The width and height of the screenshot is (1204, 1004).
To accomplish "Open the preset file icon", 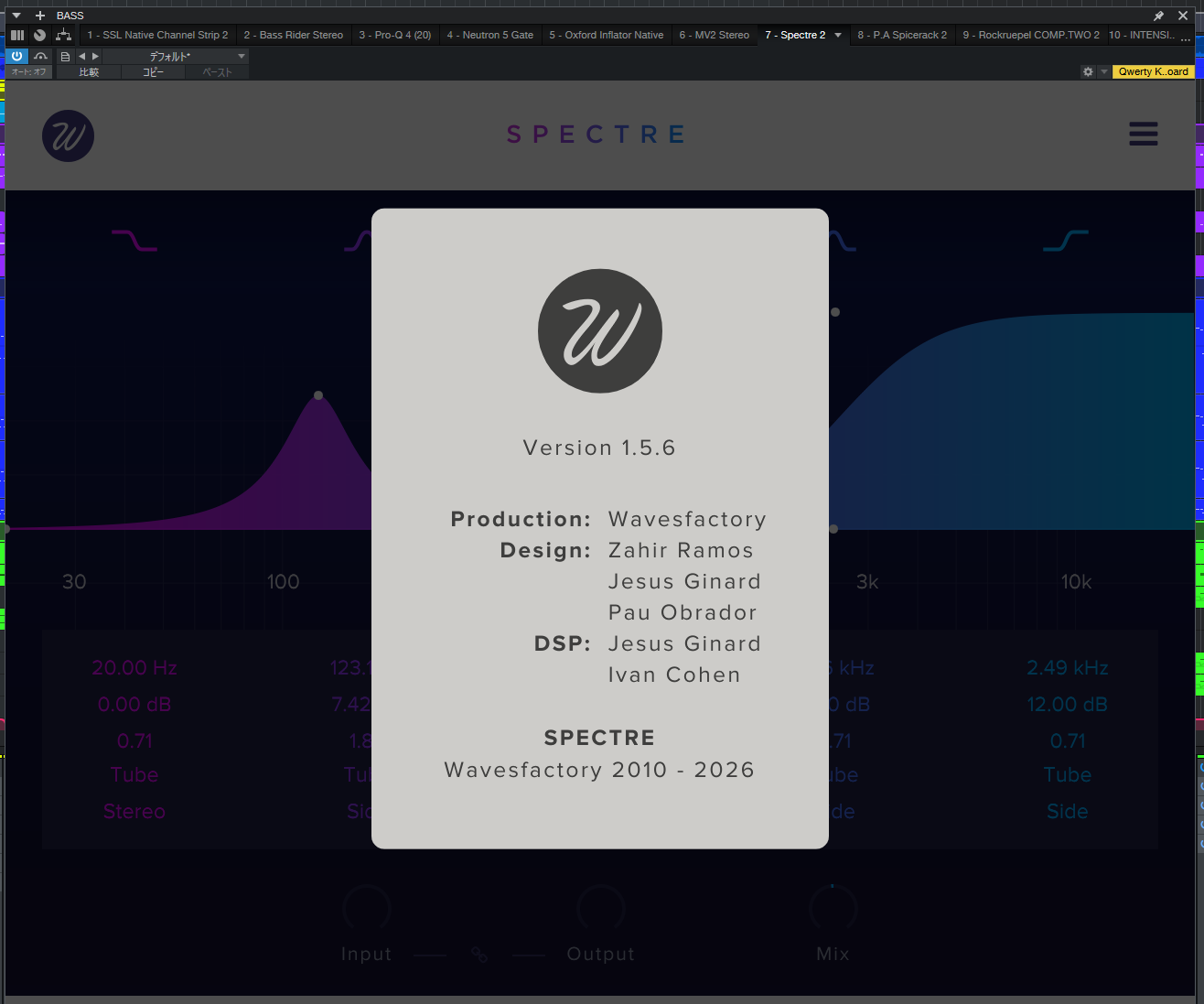I will (65, 56).
